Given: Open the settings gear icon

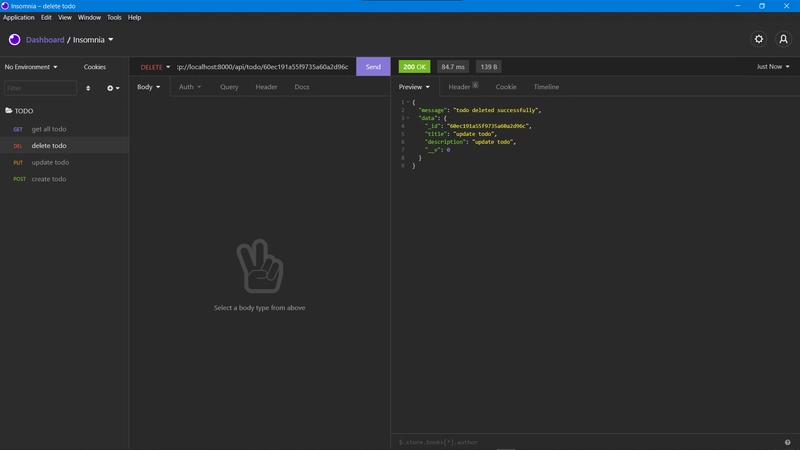Looking at the screenshot, I should [x=759, y=39].
